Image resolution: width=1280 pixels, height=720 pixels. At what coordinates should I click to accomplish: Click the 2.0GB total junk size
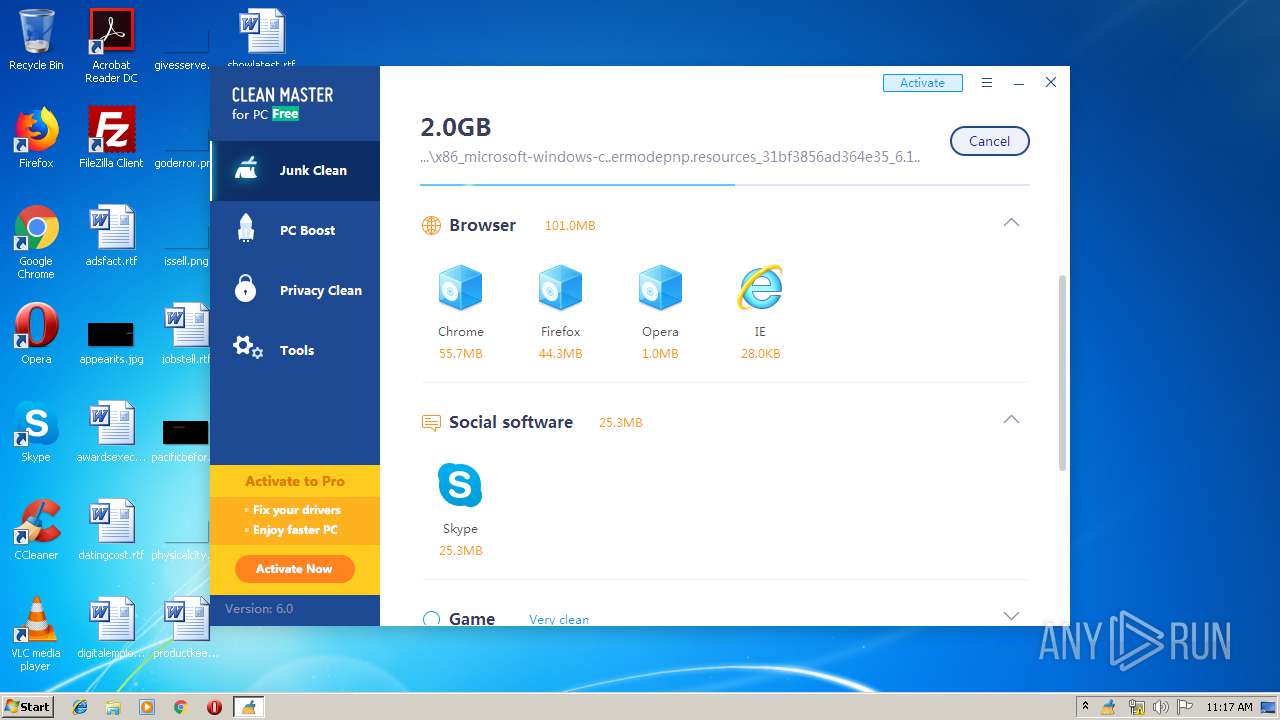[456, 127]
